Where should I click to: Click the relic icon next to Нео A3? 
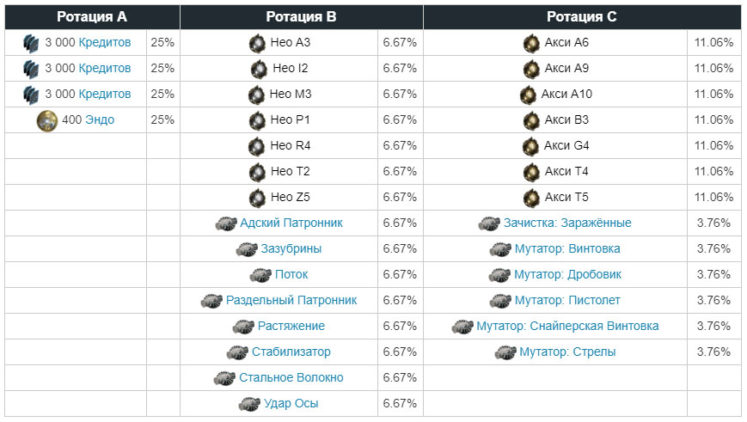tap(257, 43)
